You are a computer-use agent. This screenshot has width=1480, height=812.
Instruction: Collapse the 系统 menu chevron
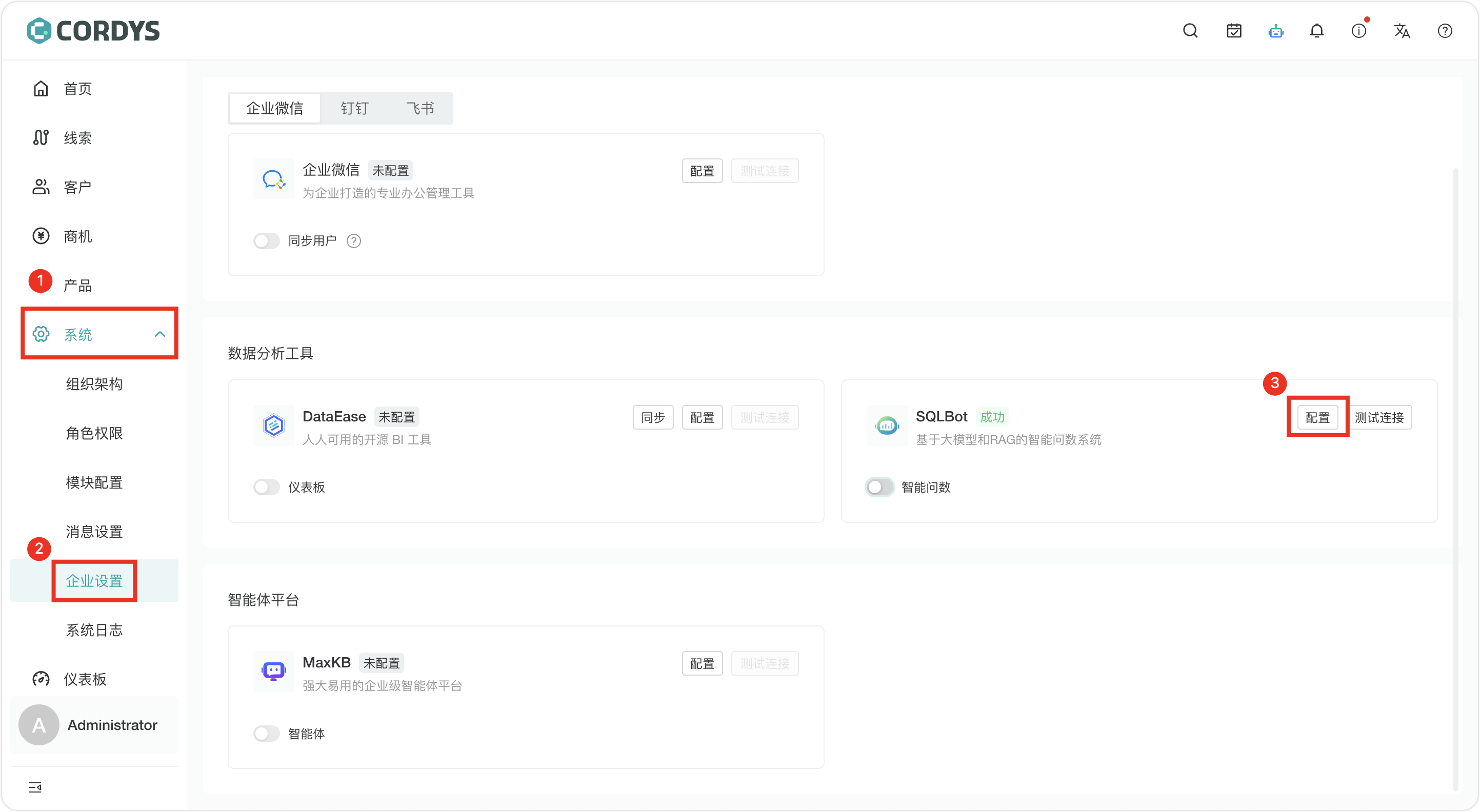pos(159,334)
